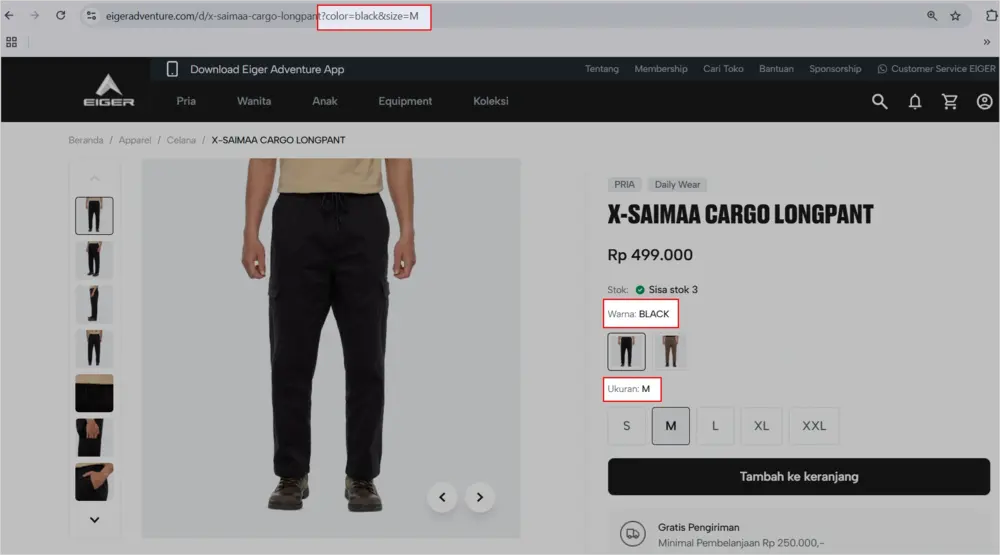The image size is (1000, 555).
Task: Show more bookmarks with the double chevron
Action: (x=987, y=42)
